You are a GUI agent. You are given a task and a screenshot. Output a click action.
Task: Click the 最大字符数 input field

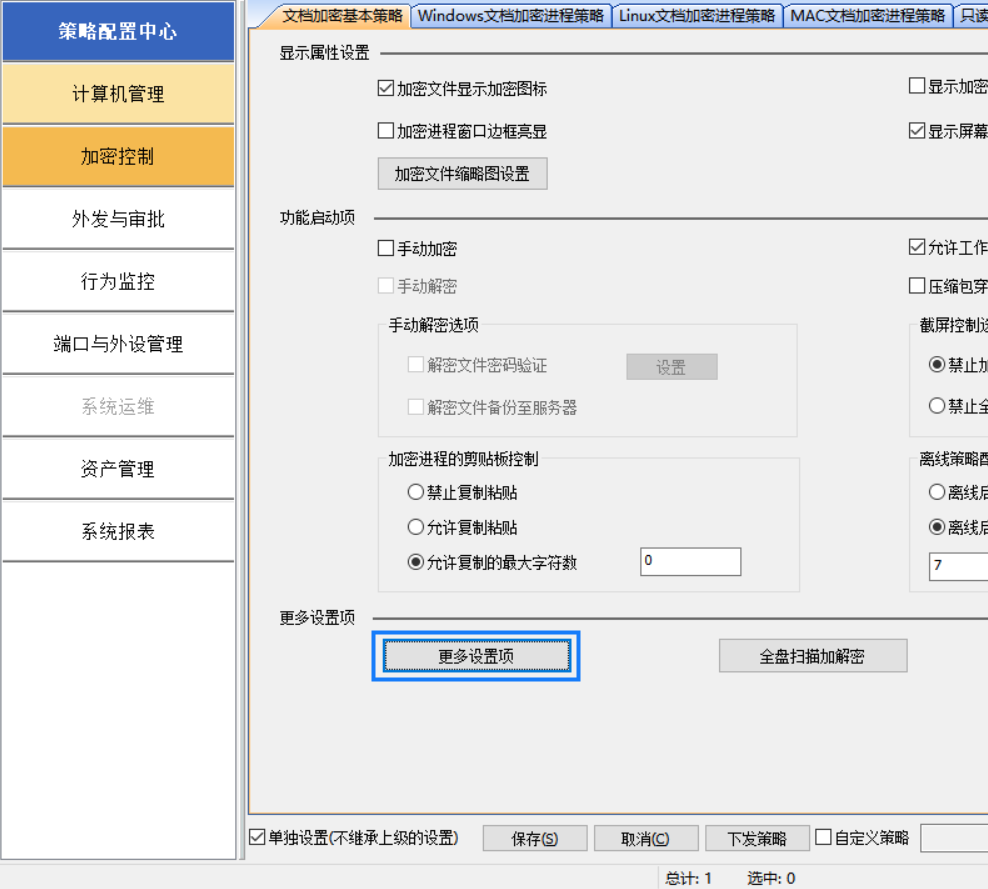coord(690,562)
